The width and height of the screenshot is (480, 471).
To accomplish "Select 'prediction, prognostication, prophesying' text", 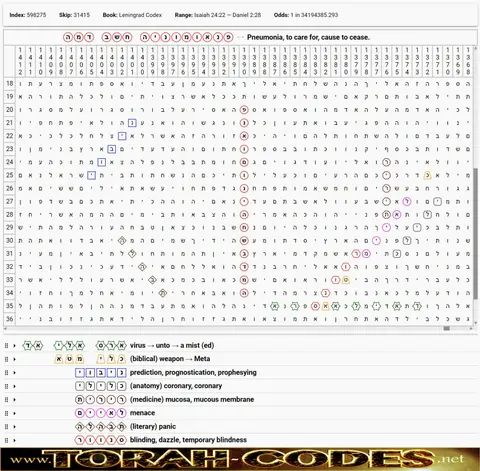I will point(193,372).
